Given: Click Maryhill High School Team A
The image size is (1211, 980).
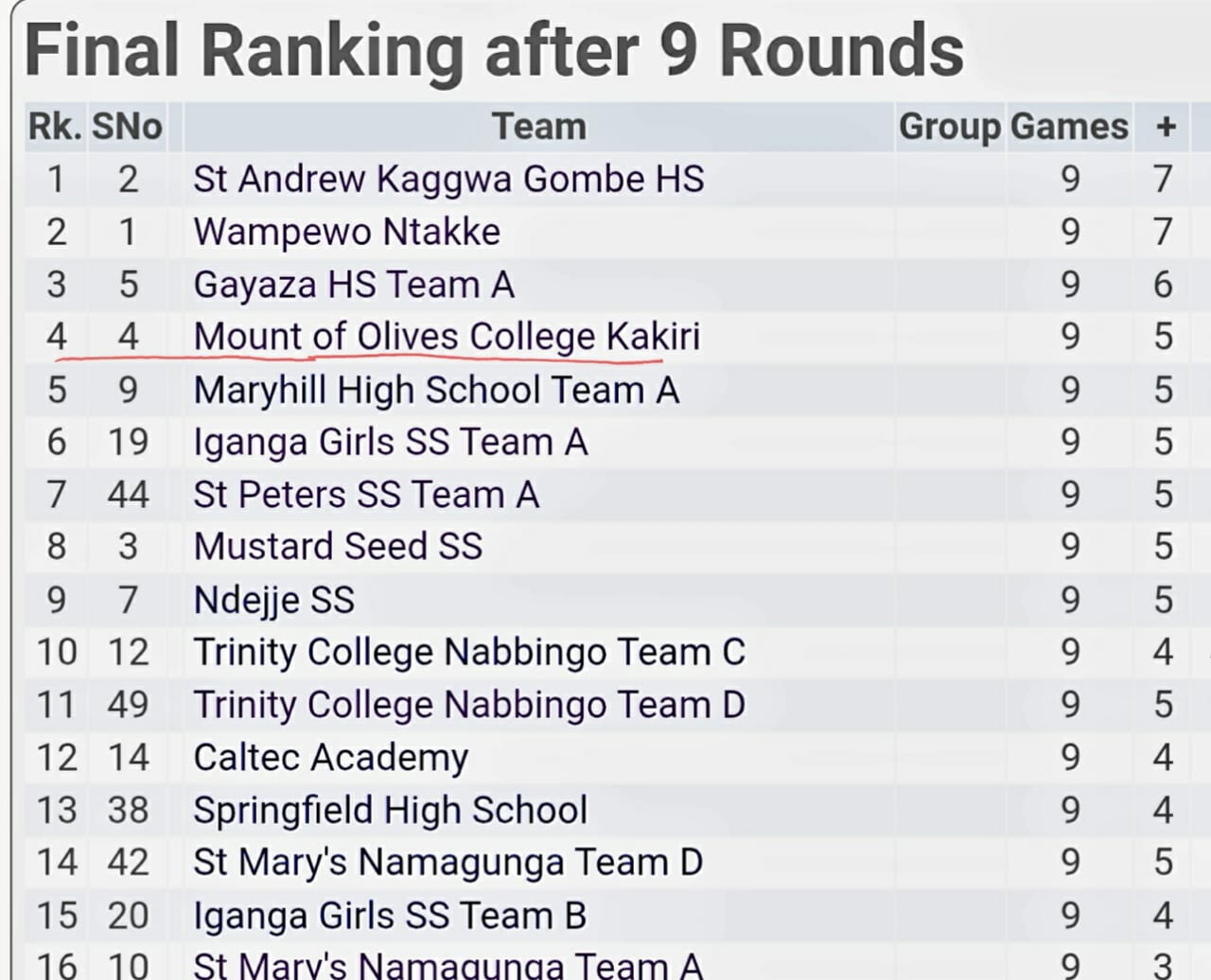Looking at the screenshot, I should 436,390.
